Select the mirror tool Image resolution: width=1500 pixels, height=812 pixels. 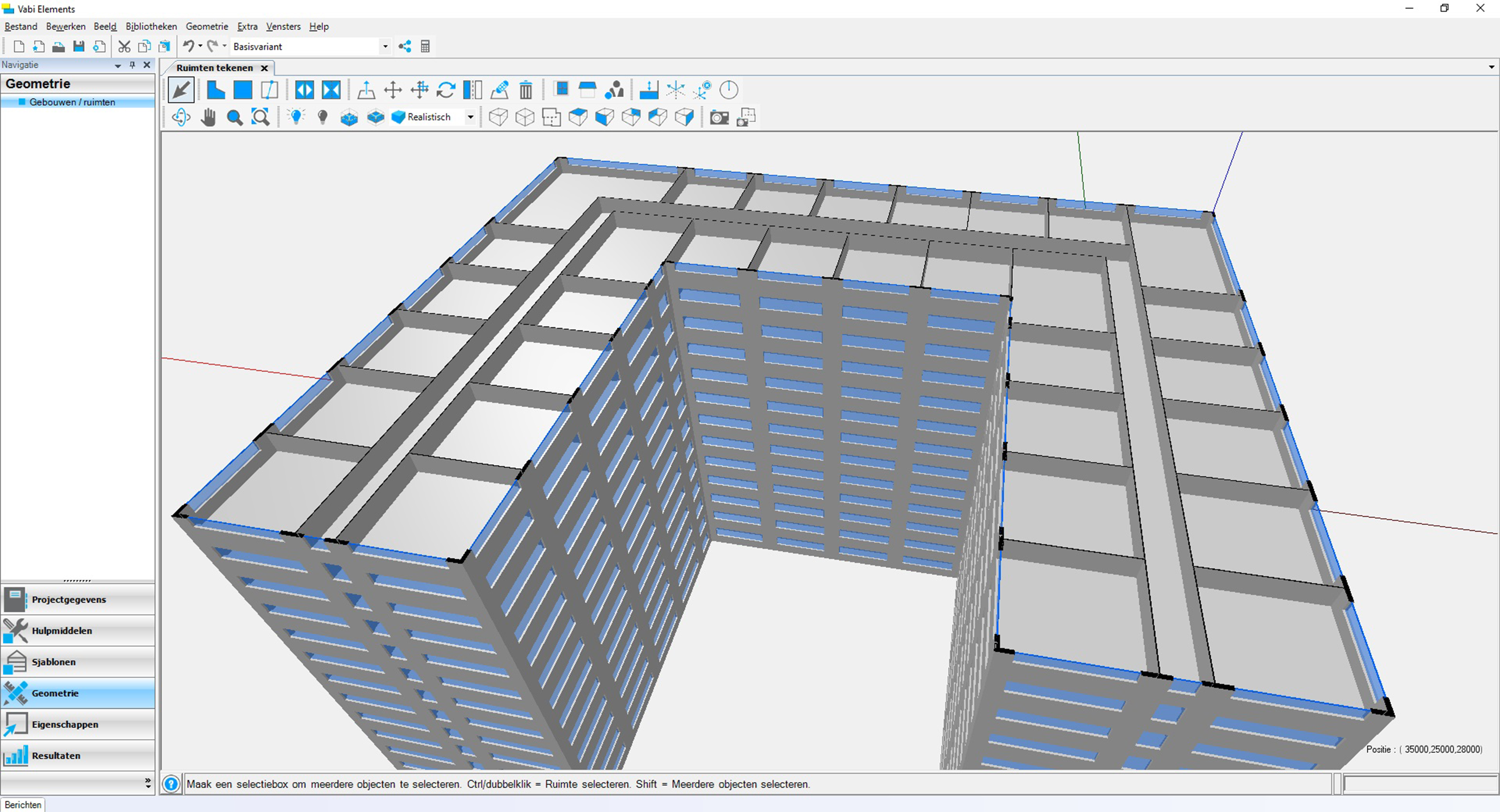(x=473, y=90)
